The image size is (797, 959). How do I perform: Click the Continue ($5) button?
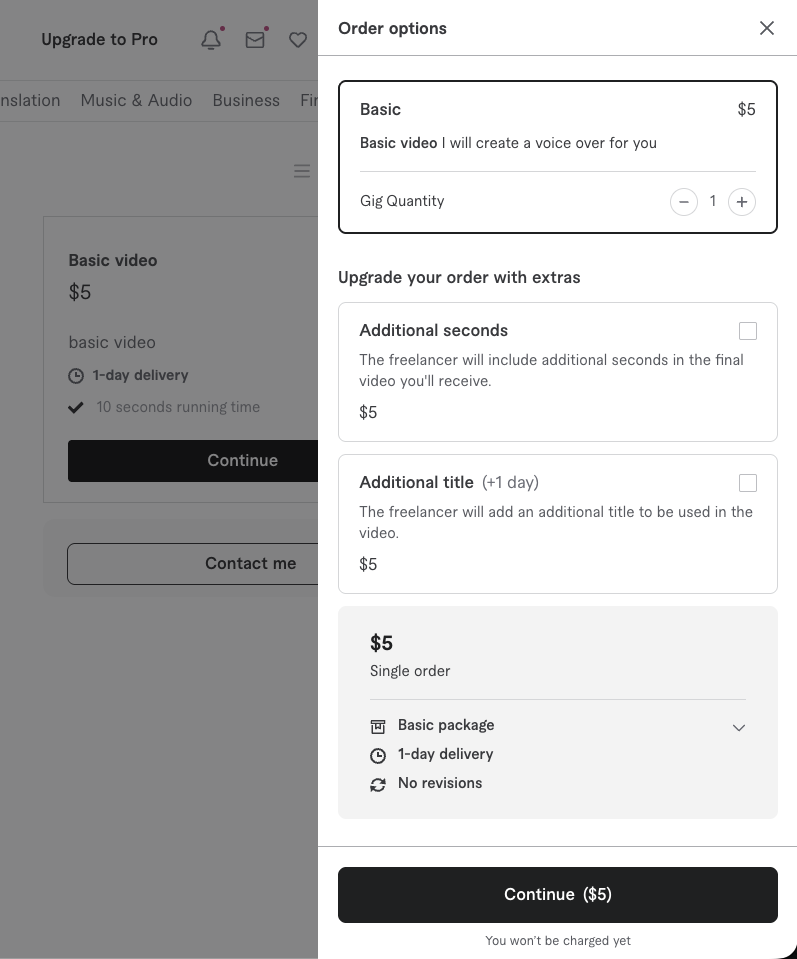tap(558, 895)
